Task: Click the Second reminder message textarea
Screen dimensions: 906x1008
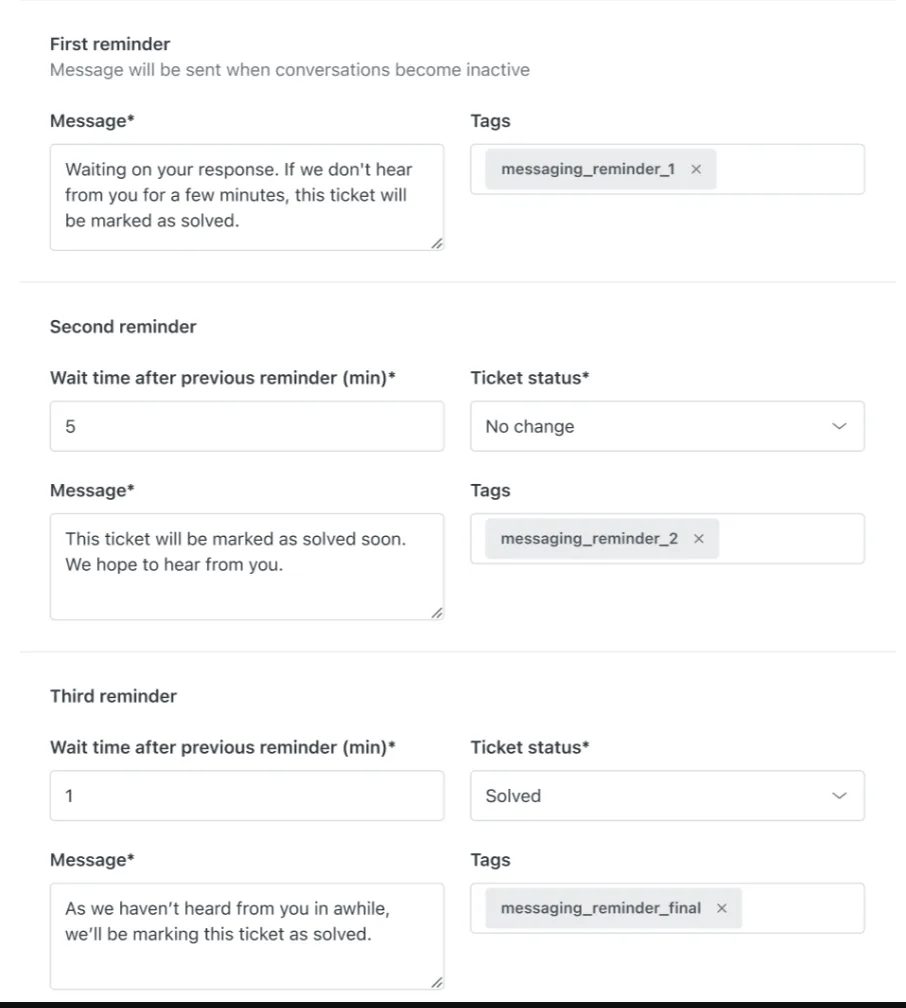Action: (246, 566)
